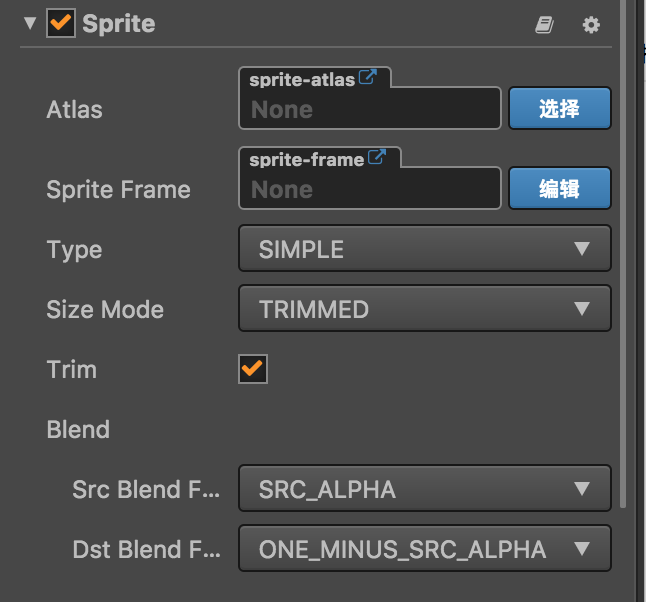This screenshot has height=602, width=646.
Task: Collapse the Sprite component section triangle
Action: [29, 24]
